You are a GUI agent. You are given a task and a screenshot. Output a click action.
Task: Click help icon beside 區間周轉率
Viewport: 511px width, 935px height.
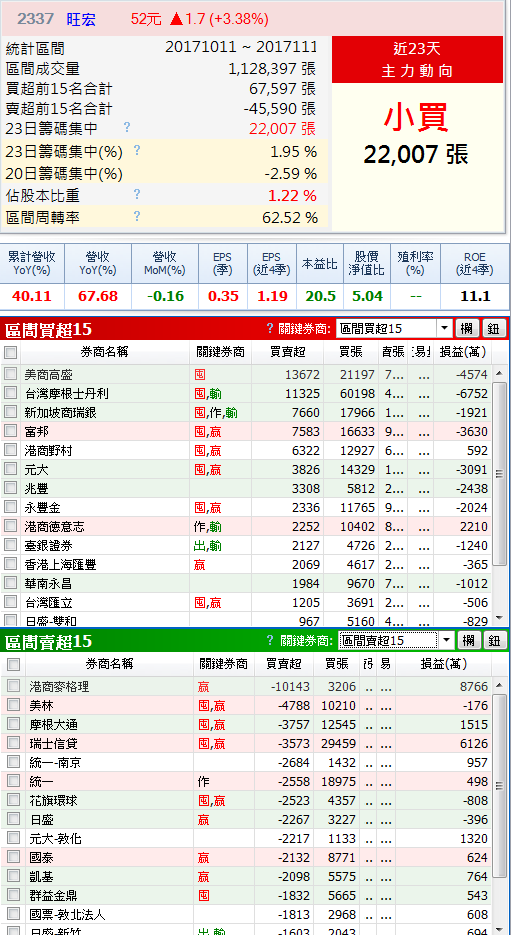tap(137, 216)
